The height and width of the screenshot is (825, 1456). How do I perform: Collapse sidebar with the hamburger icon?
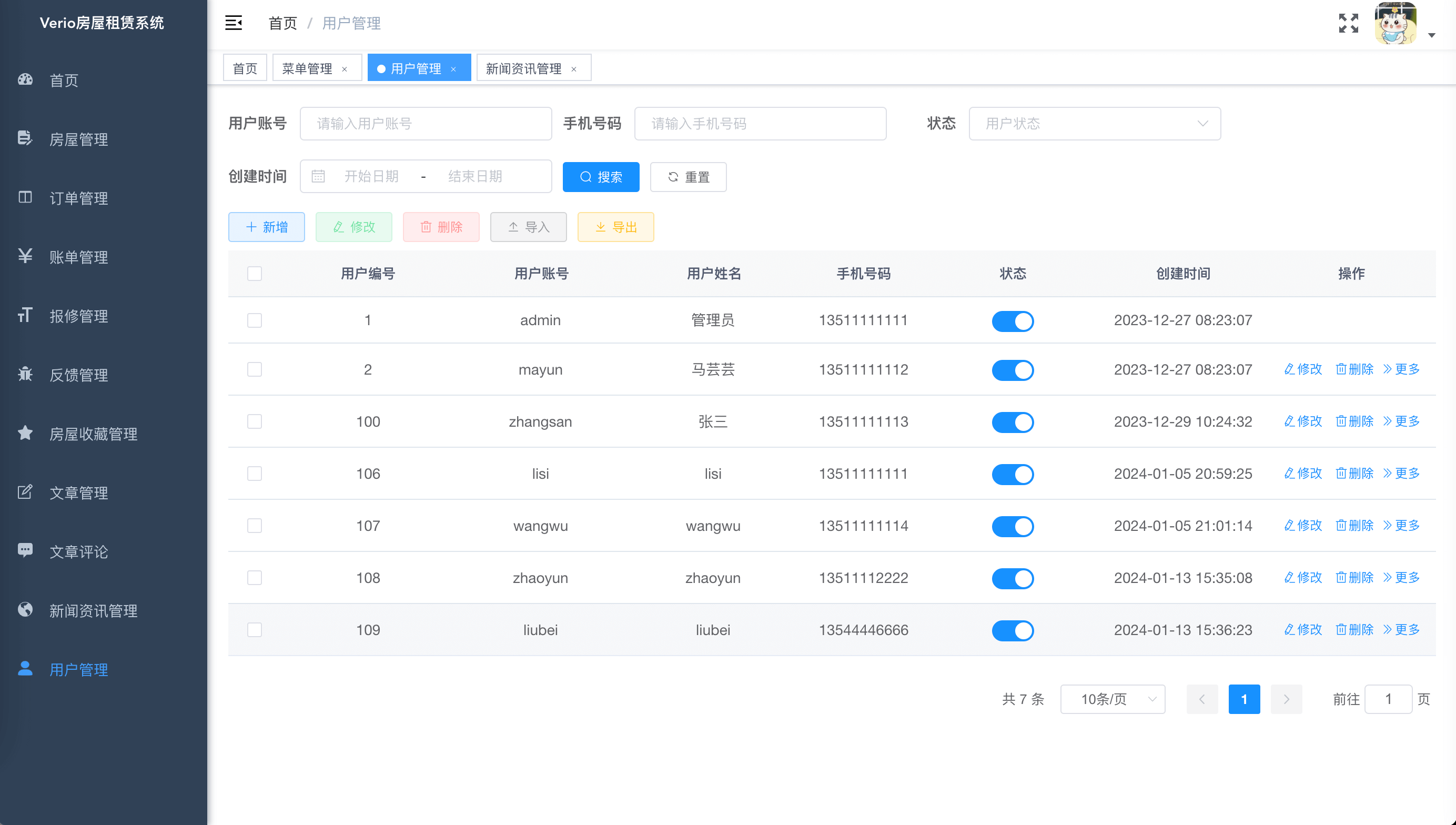point(234,23)
